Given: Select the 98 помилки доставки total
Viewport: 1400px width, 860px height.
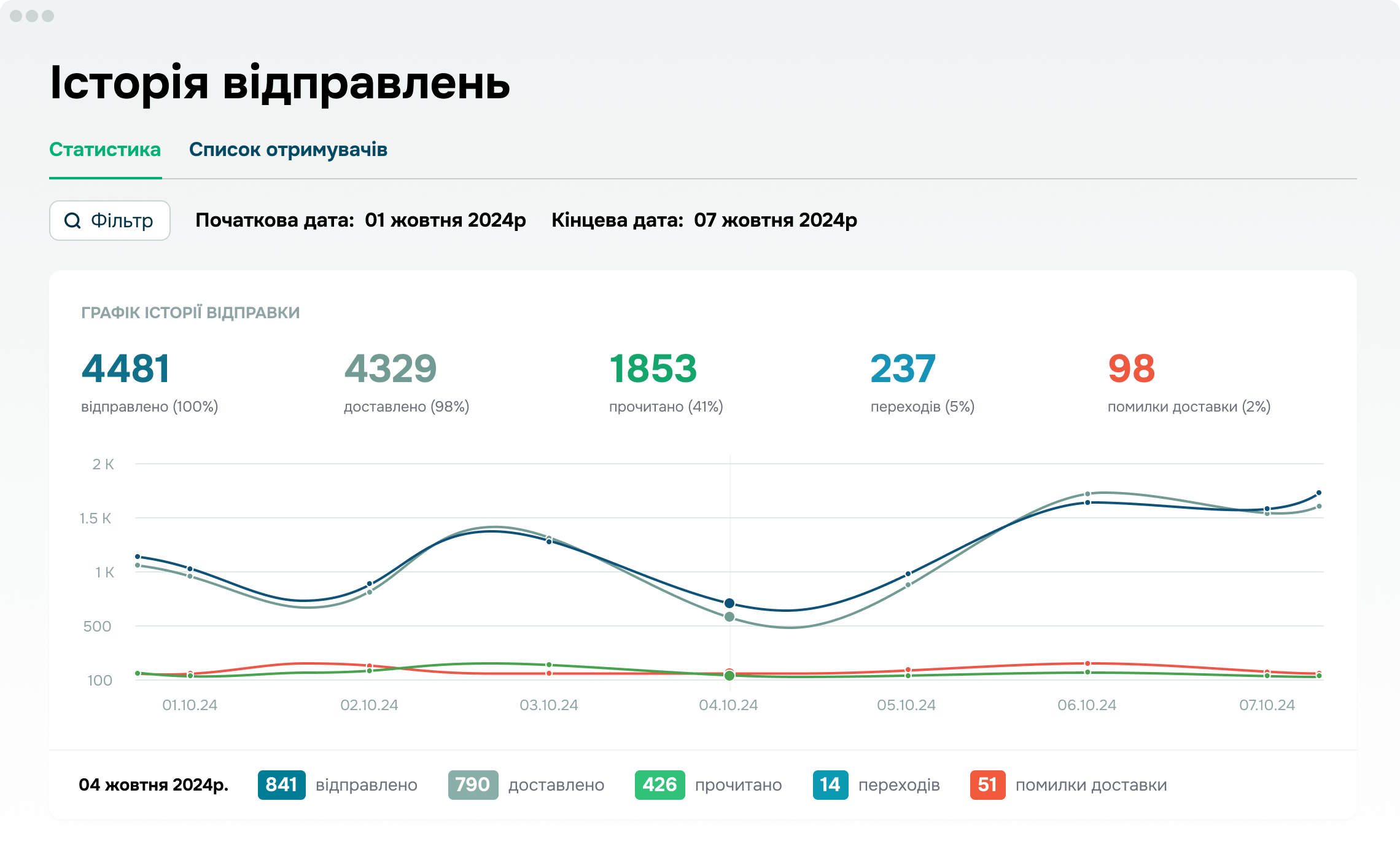Looking at the screenshot, I should [1131, 369].
